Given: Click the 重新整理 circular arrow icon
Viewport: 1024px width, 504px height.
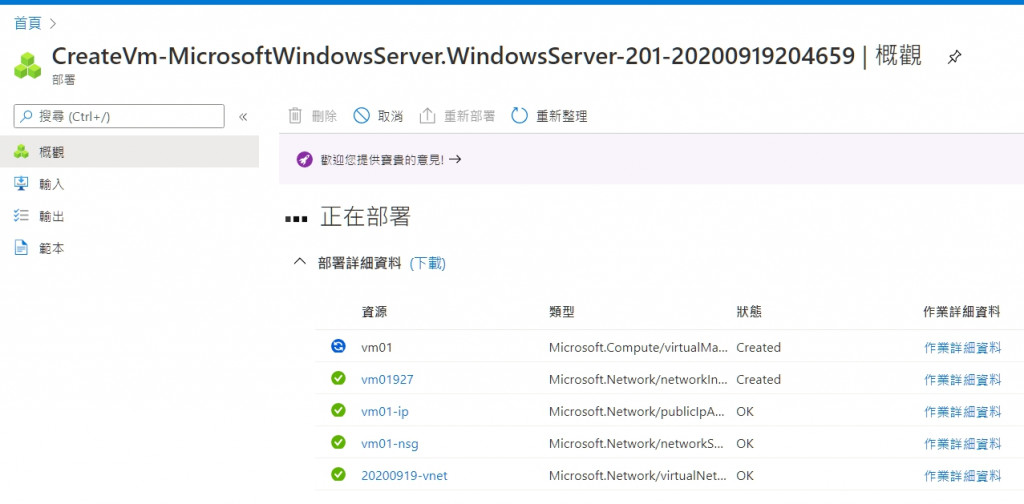Looking at the screenshot, I should click(x=519, y=116).
